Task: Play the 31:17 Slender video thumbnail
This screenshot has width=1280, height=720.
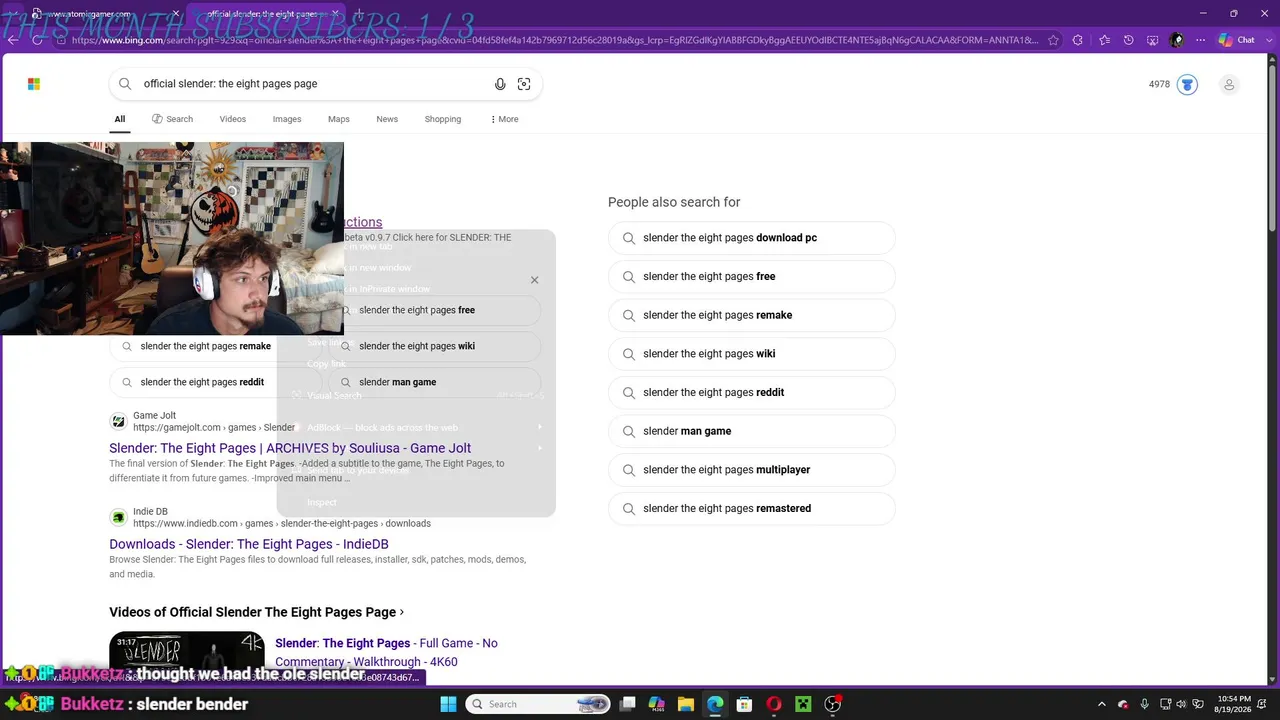Action: 187,658
